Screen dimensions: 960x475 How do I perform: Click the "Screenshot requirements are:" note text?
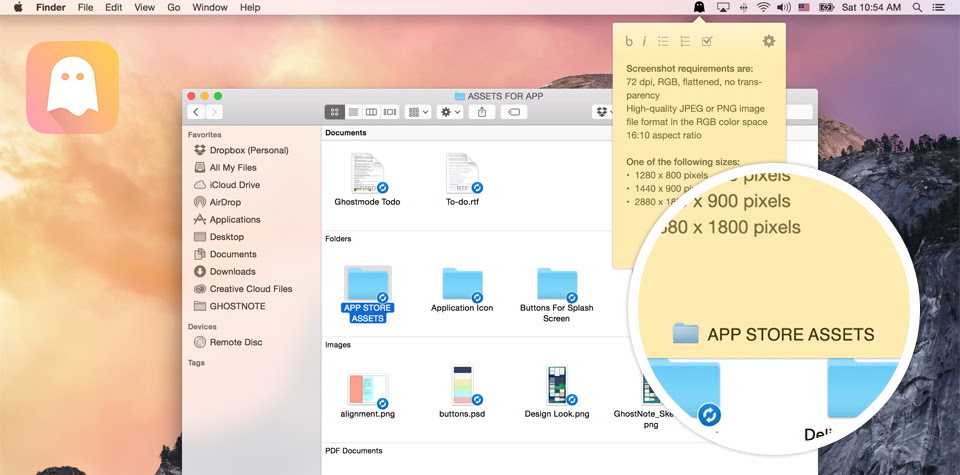pyautogui.click(x=689, y=69)
